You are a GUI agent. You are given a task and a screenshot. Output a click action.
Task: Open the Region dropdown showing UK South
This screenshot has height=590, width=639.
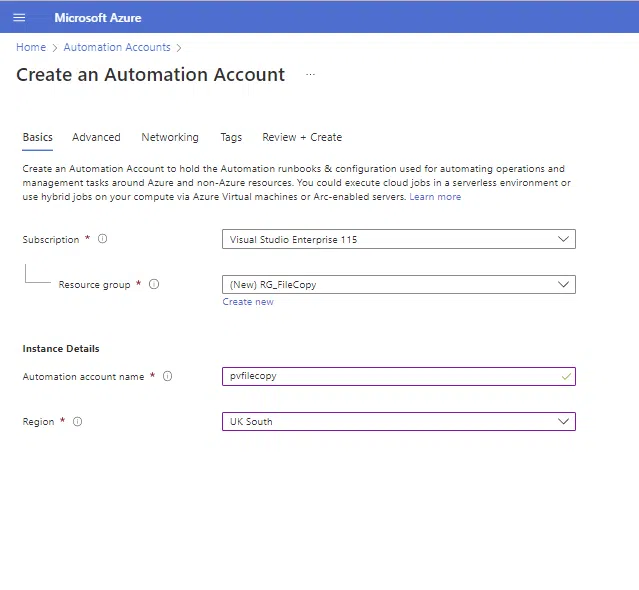click(399, 421)
